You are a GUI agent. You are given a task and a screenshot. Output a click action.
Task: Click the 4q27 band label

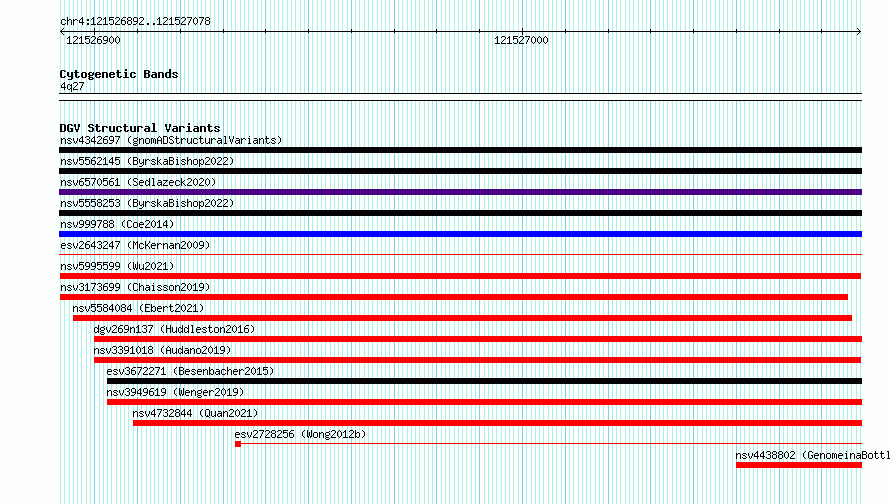pyautogui.click(x=72, y=86)
